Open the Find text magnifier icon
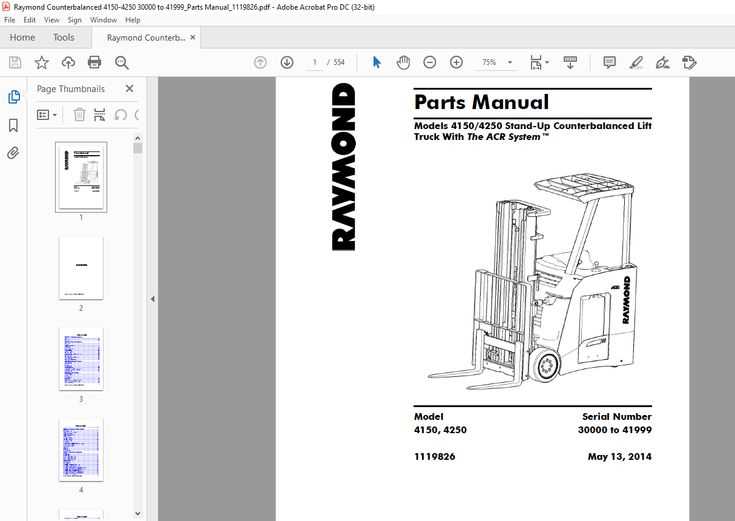Viewport: 735px width, 521px height. coord(121,62)
